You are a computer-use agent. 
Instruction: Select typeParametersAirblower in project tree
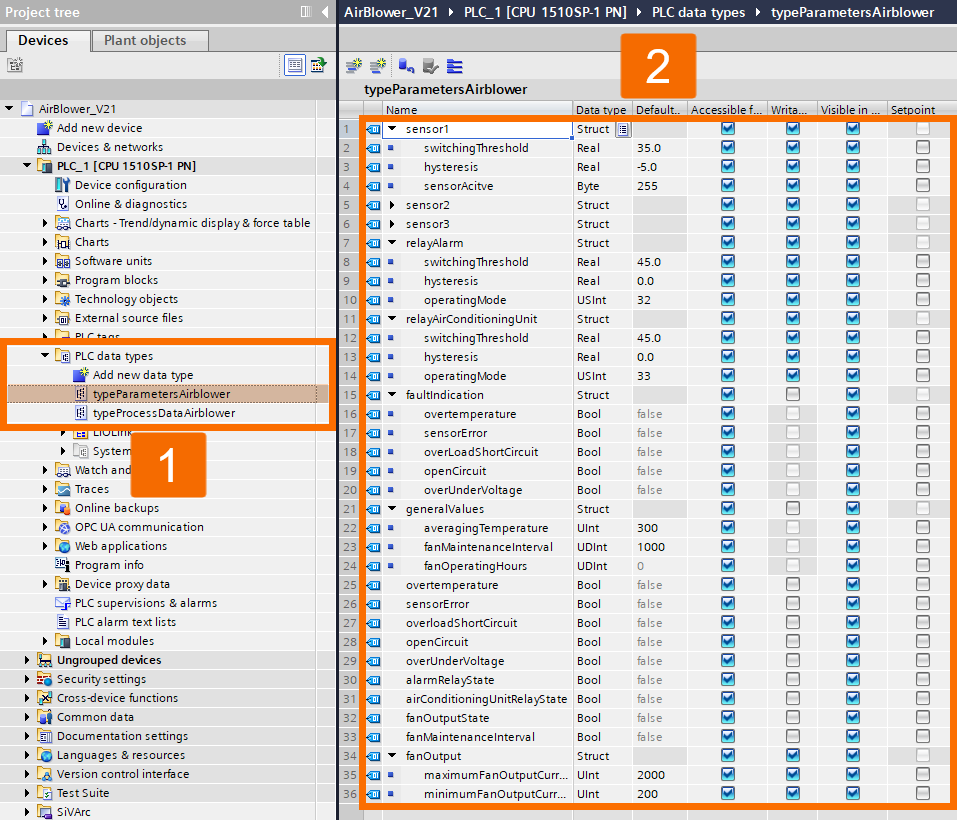[x=161, y=394]
